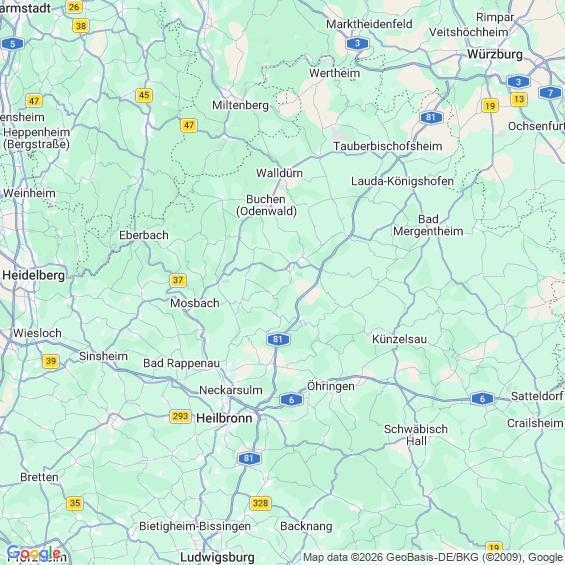Click the yellow 37 road shield above Mosbach

point(178,280)
